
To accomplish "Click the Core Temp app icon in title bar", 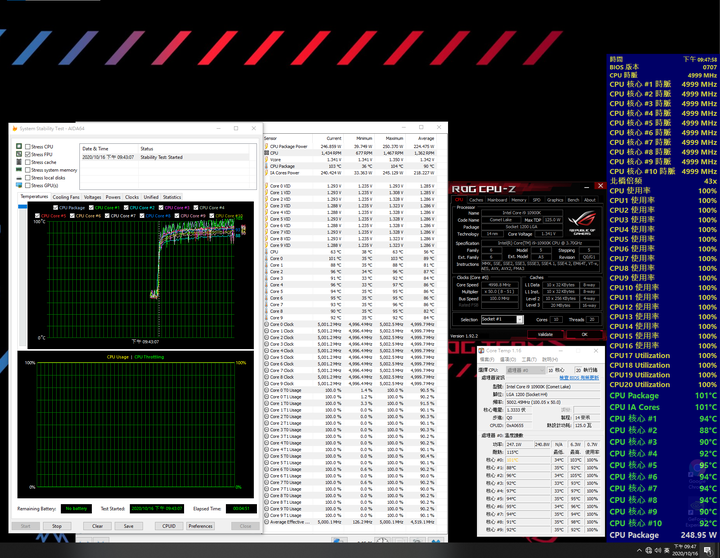I will tap(482, 350).
